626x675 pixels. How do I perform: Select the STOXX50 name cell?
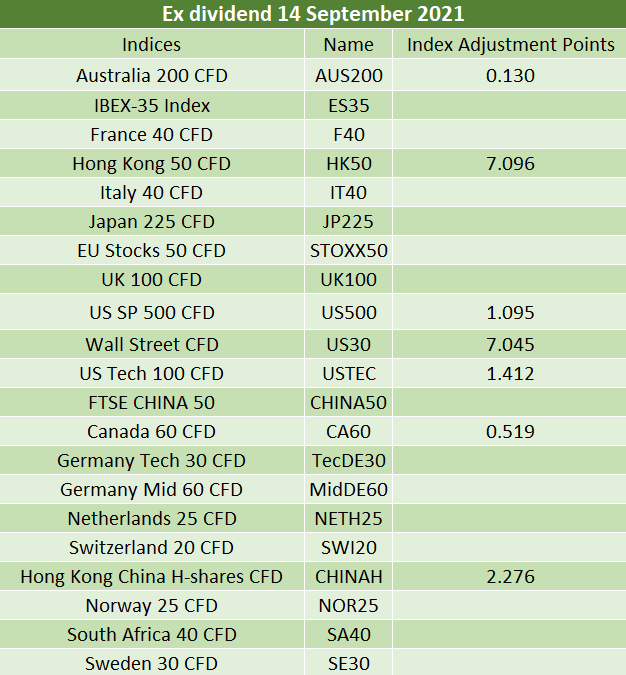(x=348, y=251)
